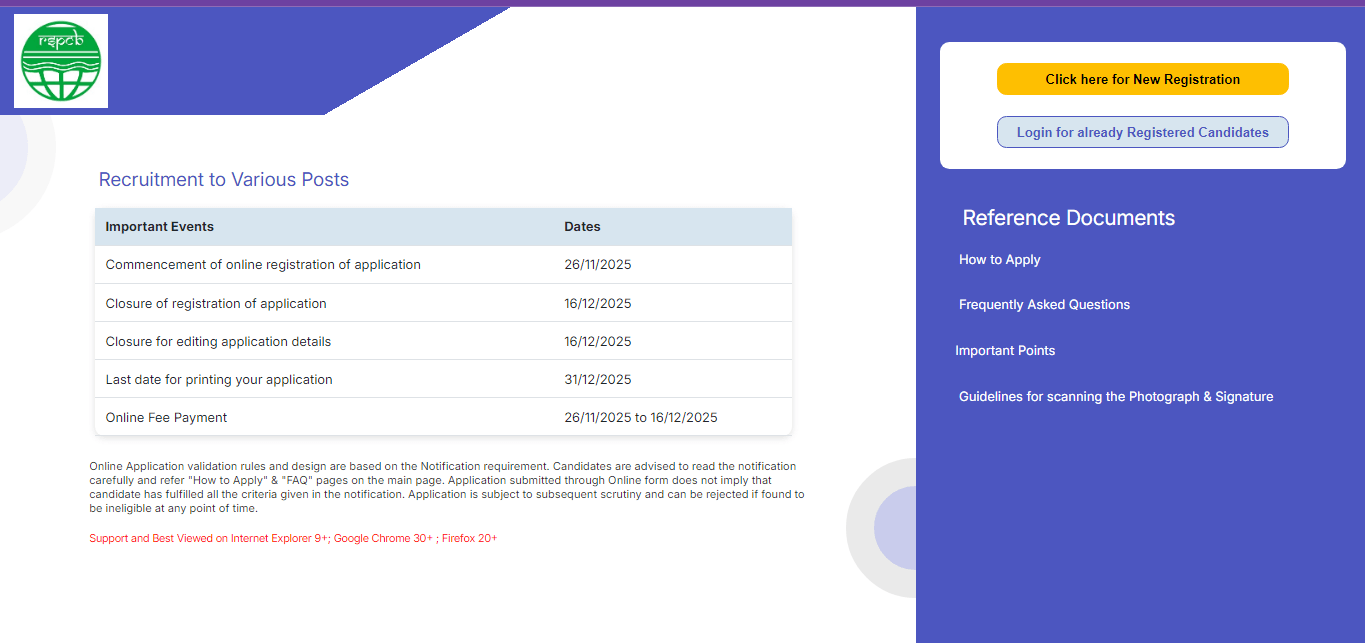
Task: Click the RSPCB logo
Action: click(60, 60)
